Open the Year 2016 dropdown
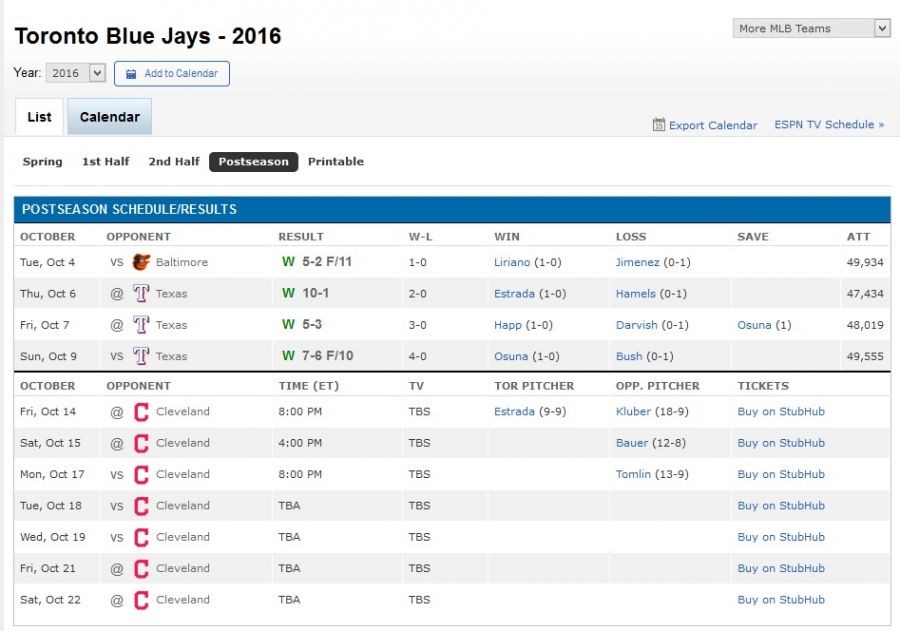Image resolution: width=900 pixels, height=631 pixels. pos(76,73)
